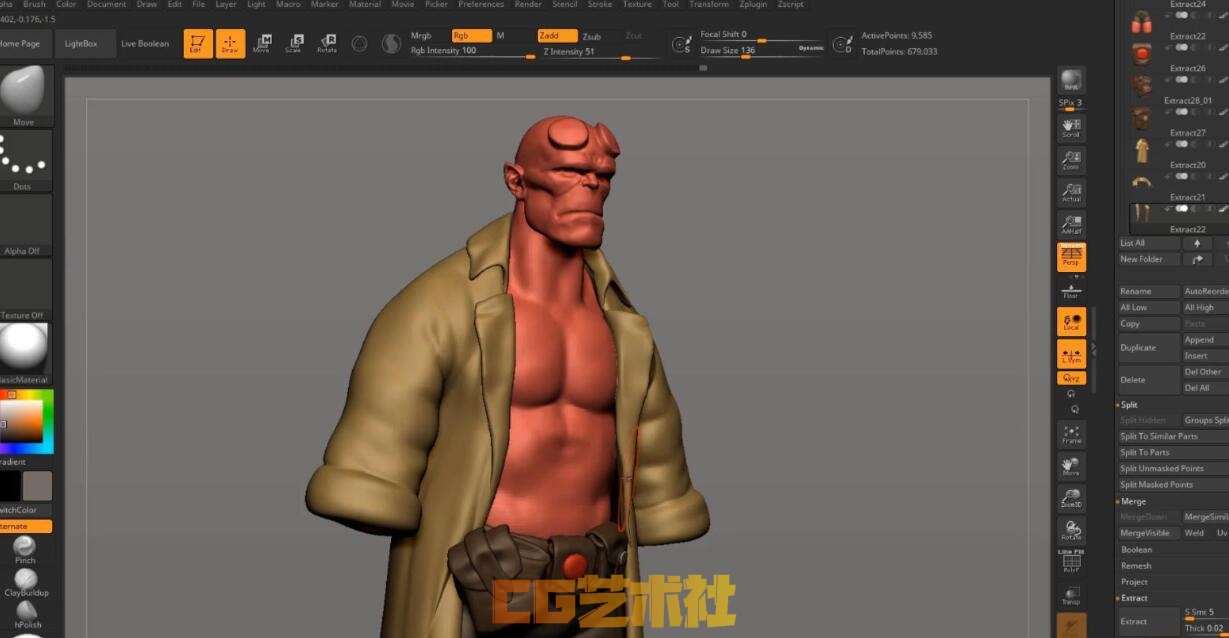Toggle Transp transparency mode

[x=1071, y=595]
